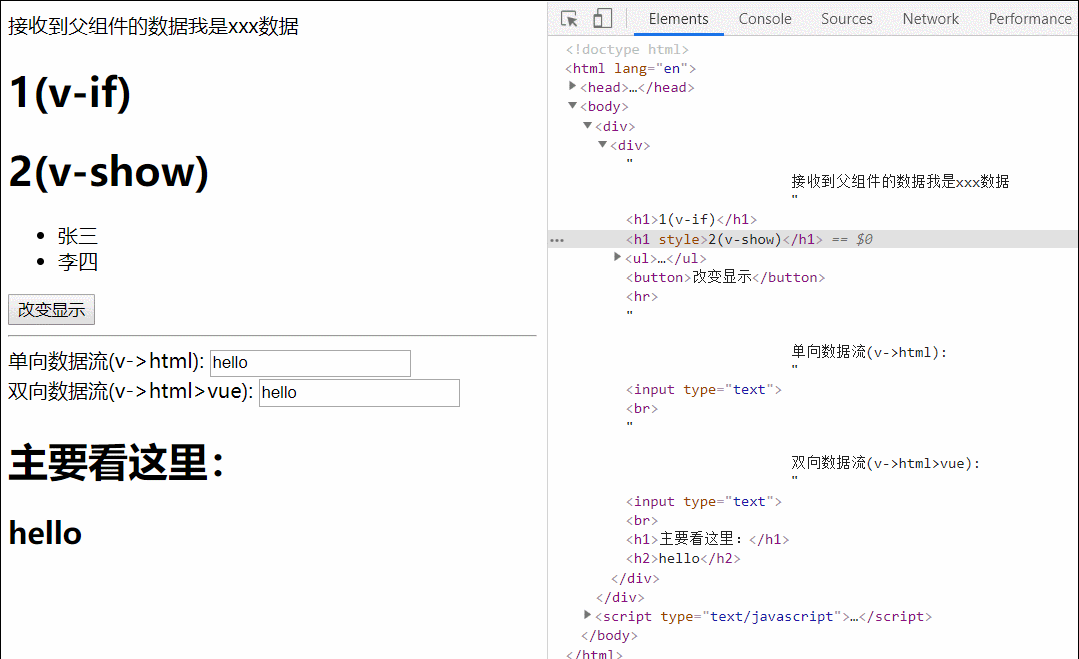Screen dimensions: 1079x659
Task: Click the 双向数据流(v->html>vue) text node in DOM
Action: point(886,464)
